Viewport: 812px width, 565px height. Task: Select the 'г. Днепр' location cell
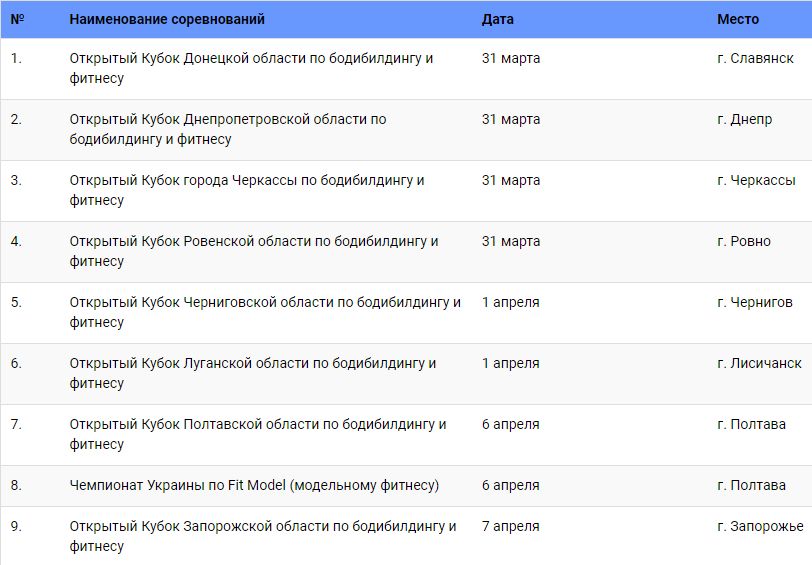744,119
